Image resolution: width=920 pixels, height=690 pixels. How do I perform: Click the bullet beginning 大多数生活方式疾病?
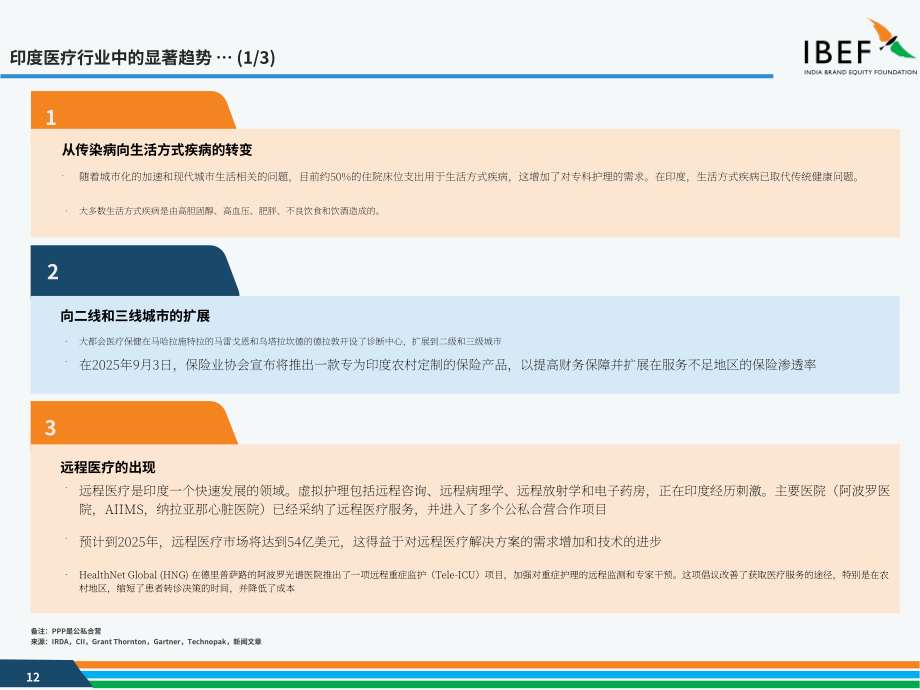coord(230,211)
